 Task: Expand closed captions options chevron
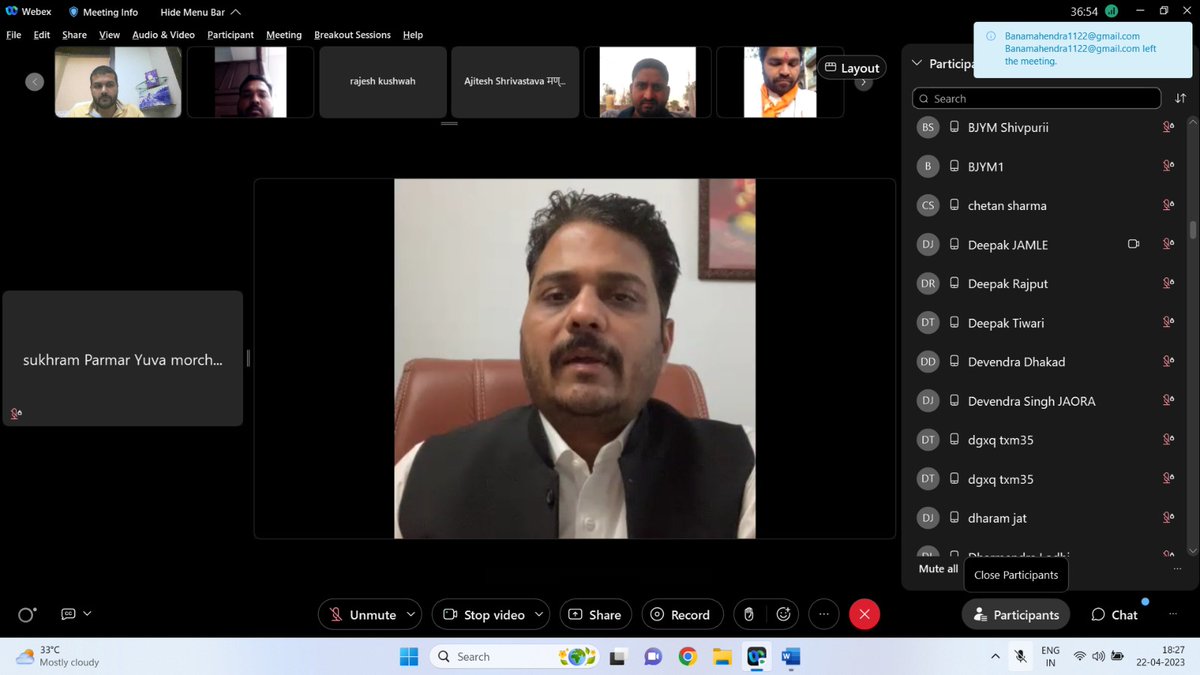(87, 614)
